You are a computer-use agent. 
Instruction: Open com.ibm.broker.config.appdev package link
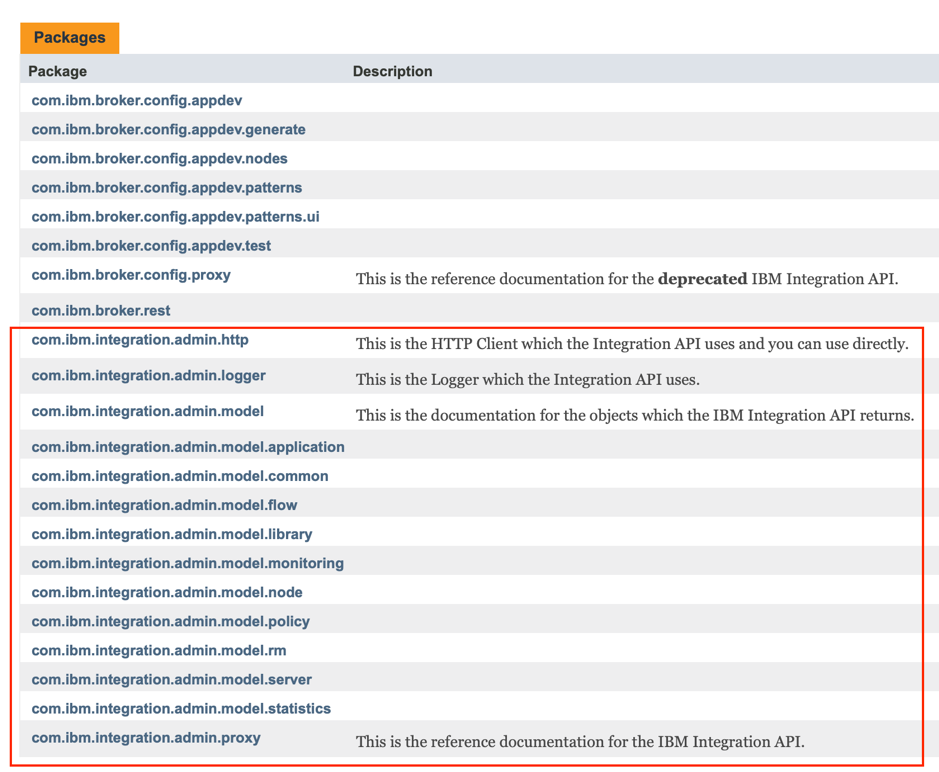point(137,101)
